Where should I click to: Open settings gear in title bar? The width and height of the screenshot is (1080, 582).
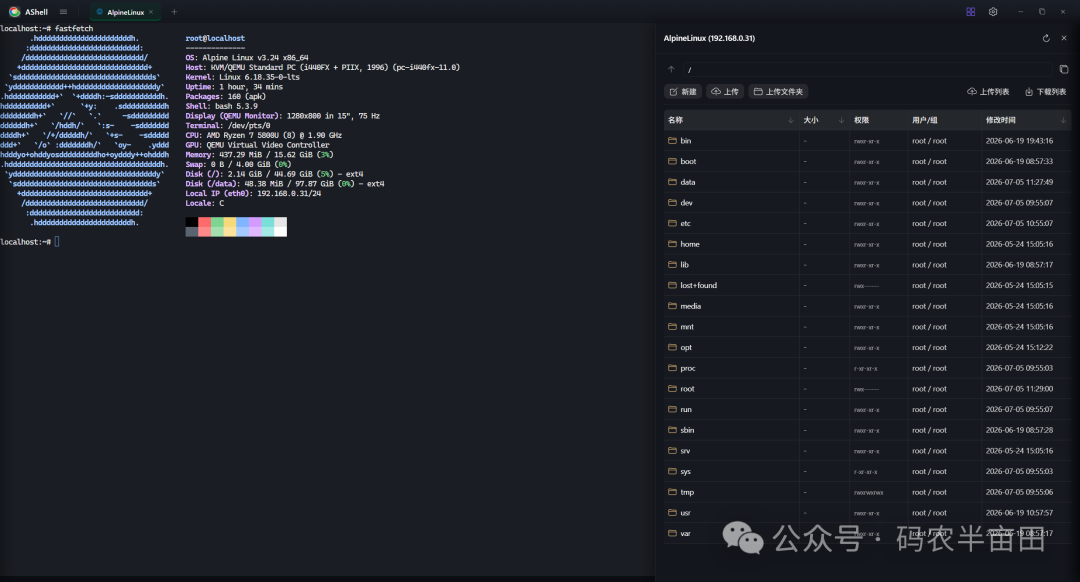click(993, 12)
